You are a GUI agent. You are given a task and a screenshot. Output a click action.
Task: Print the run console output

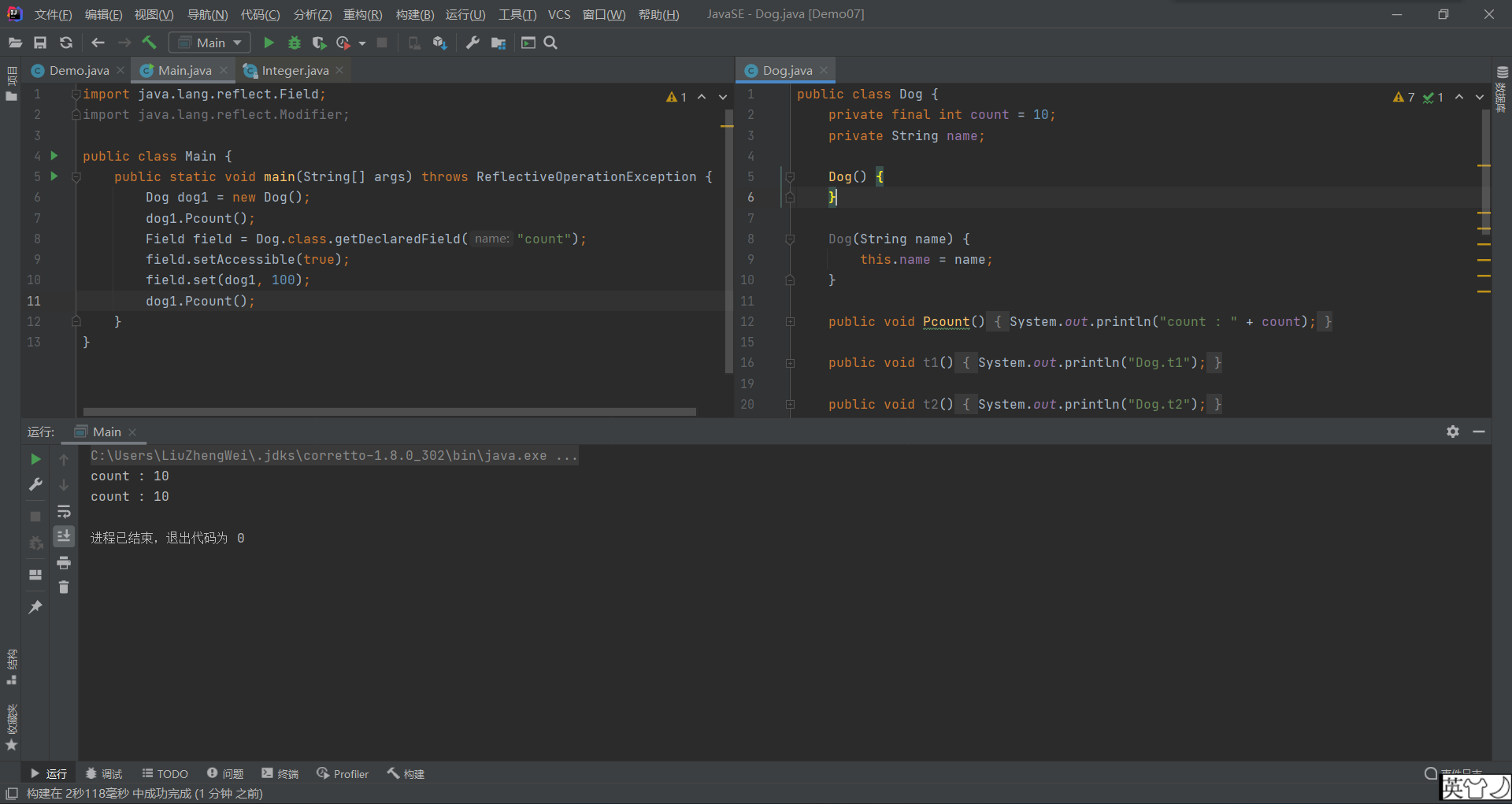(x=64, y=562)
